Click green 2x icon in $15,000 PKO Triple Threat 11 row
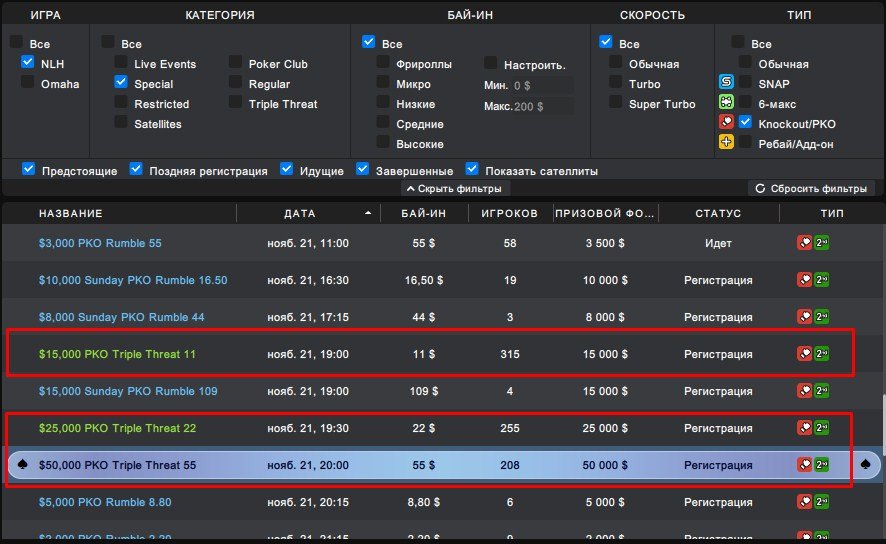 point(821,354)
